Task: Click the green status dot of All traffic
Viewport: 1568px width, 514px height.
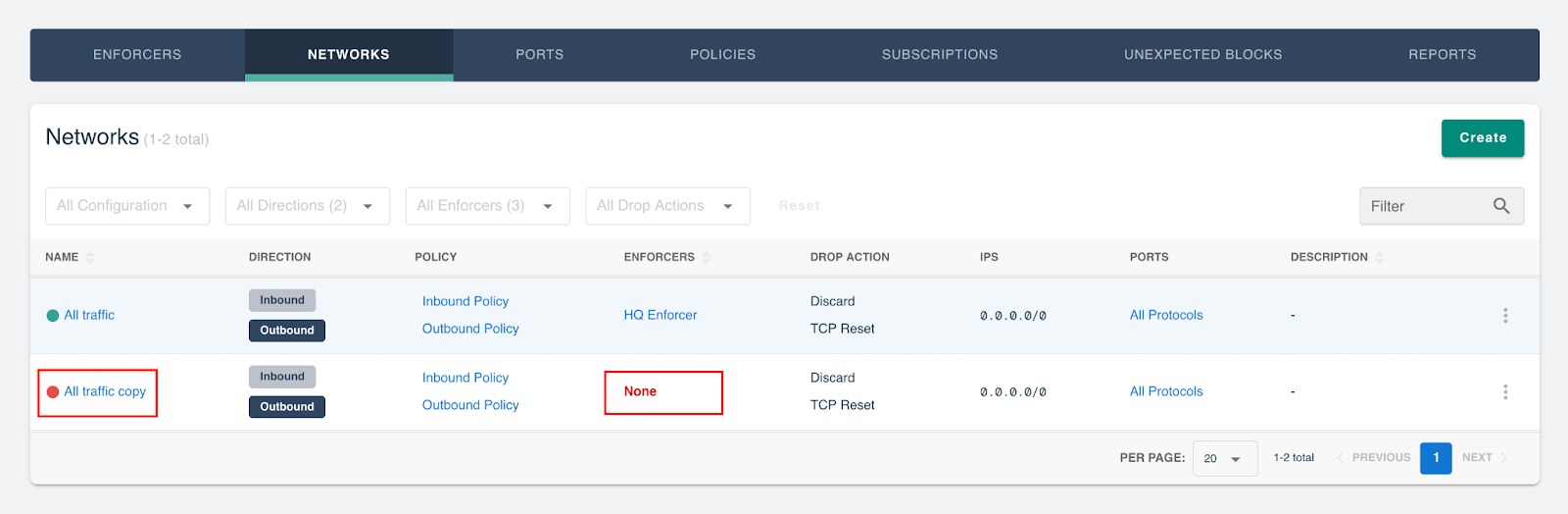Action: pyautogui.click(x=53, y=316)
